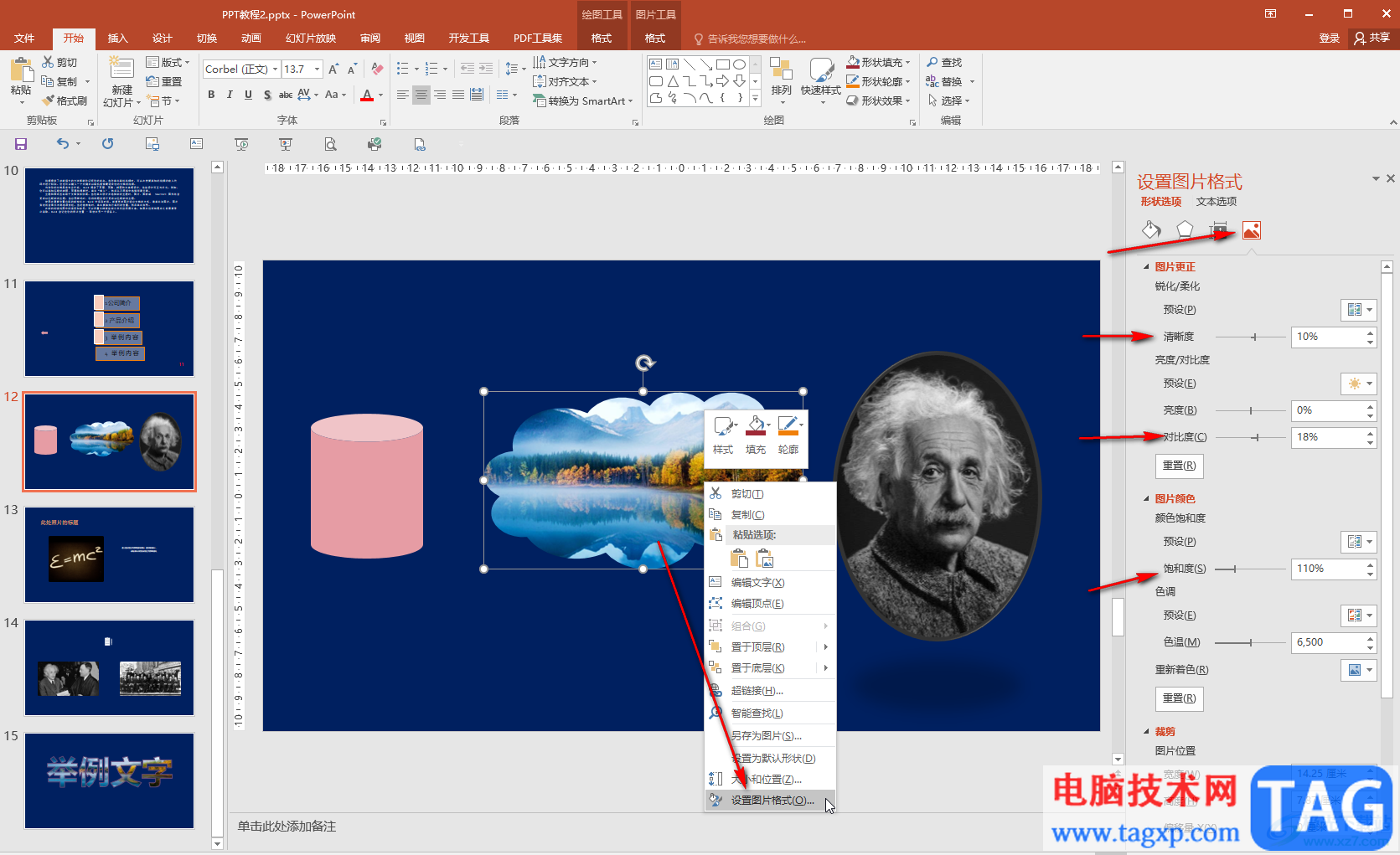Open the Size & Properties tab icon
Viewport: 1400px width, 855px height.
point(1218,230)
